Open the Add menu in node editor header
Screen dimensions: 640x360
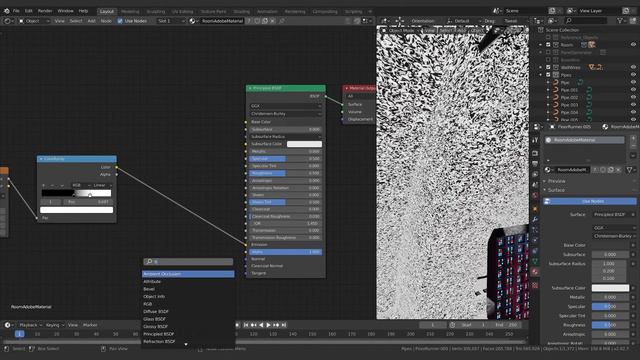pos(91,21)
